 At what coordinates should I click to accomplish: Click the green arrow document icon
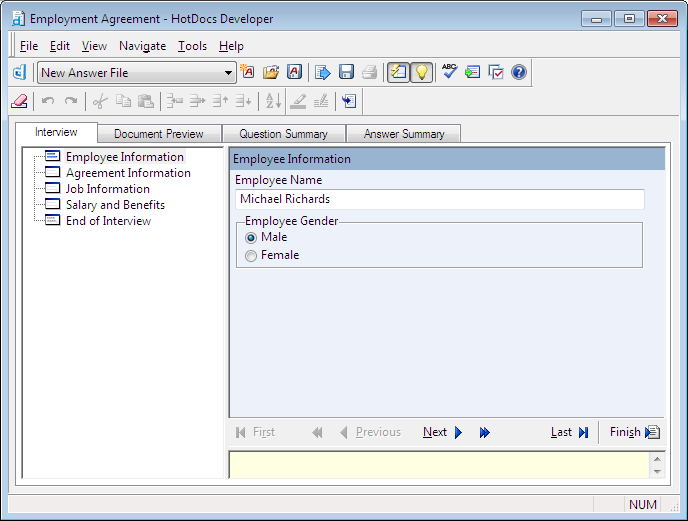473,72
